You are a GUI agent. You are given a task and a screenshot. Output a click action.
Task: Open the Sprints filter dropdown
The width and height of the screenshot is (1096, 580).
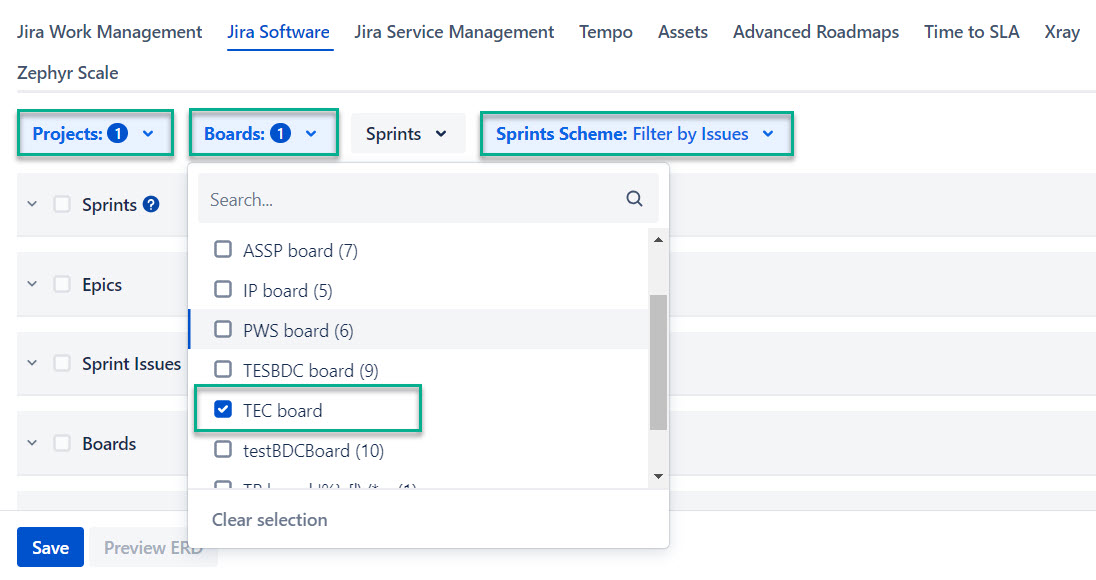(x=407, y=134)
